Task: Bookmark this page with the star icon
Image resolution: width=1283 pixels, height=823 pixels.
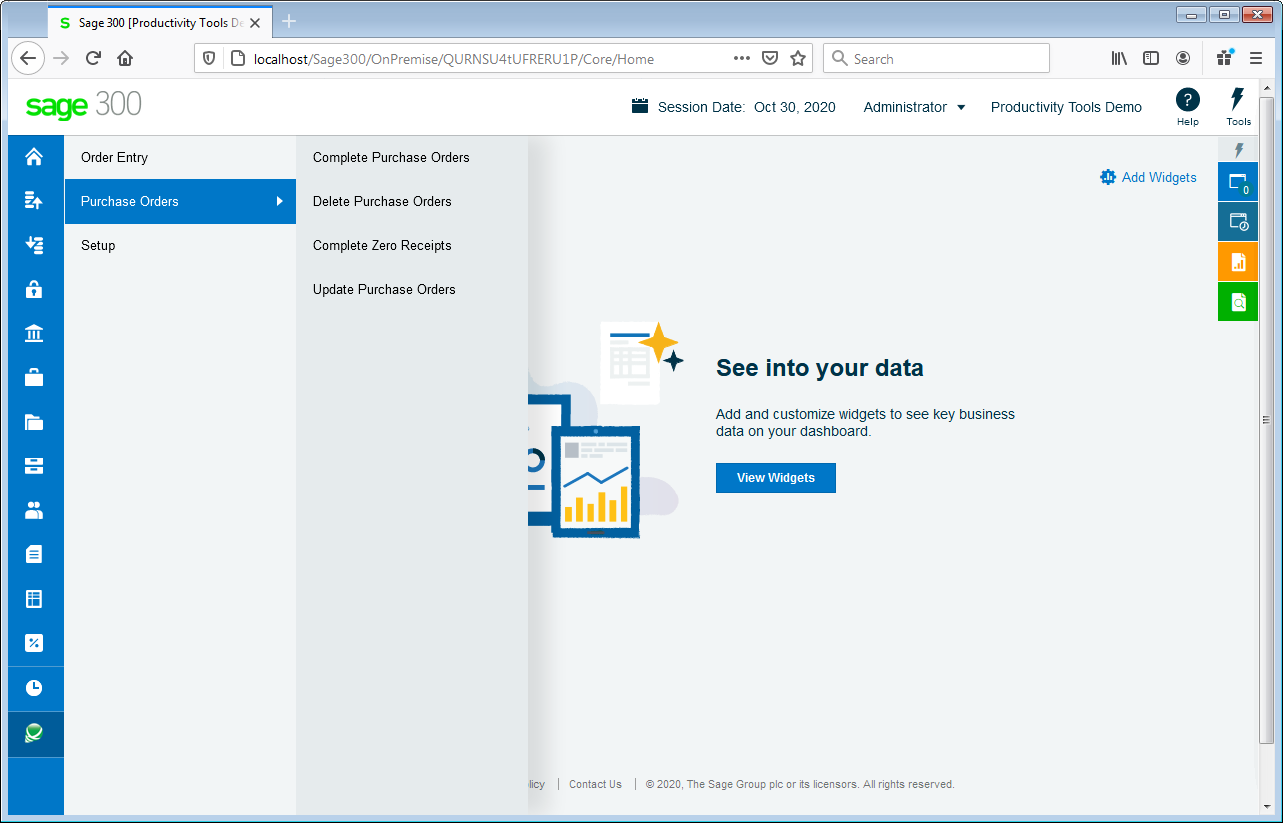Action: click(x=798, y=59)
